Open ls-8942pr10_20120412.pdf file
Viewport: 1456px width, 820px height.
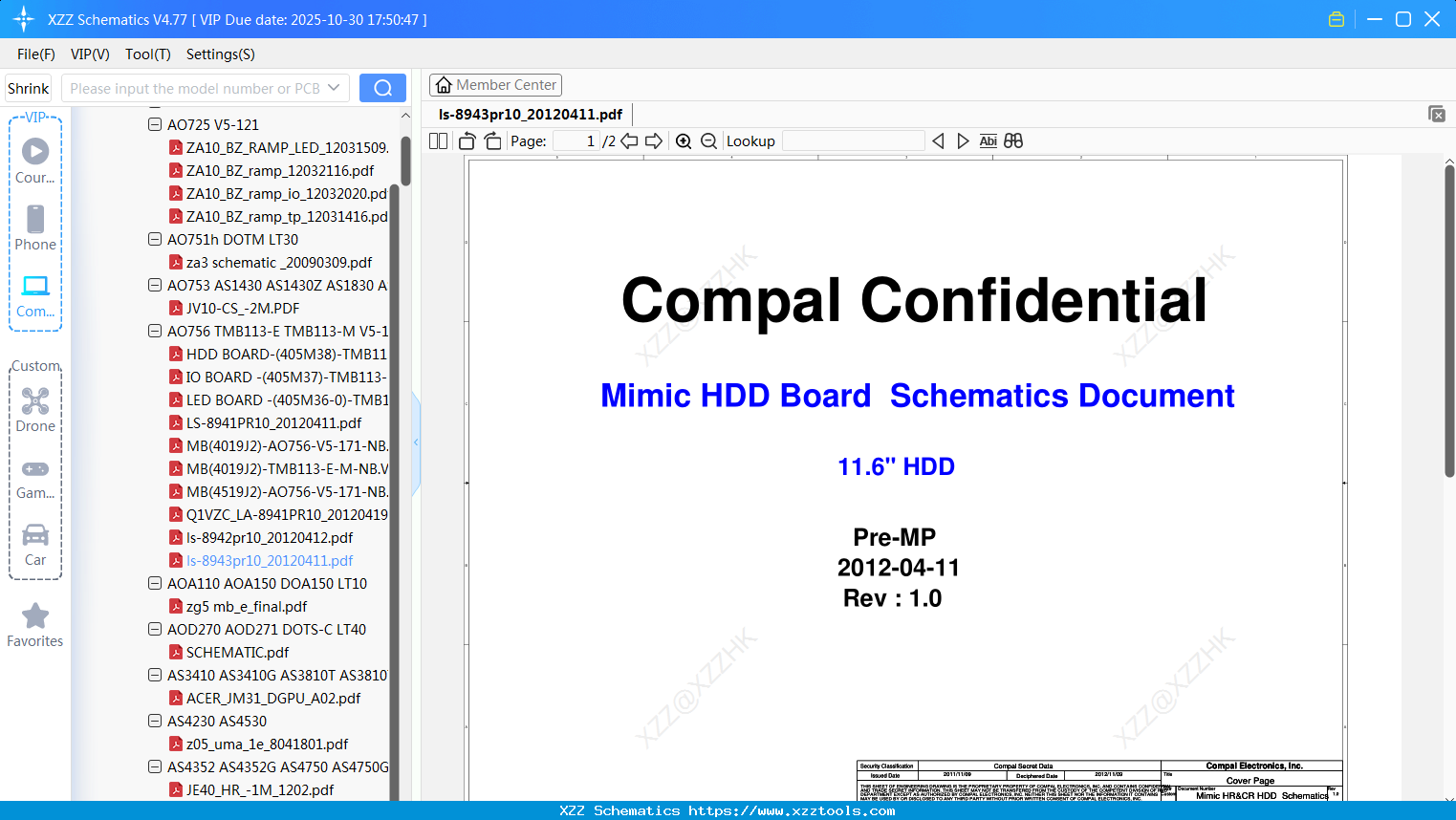click(x=262, y=537)
